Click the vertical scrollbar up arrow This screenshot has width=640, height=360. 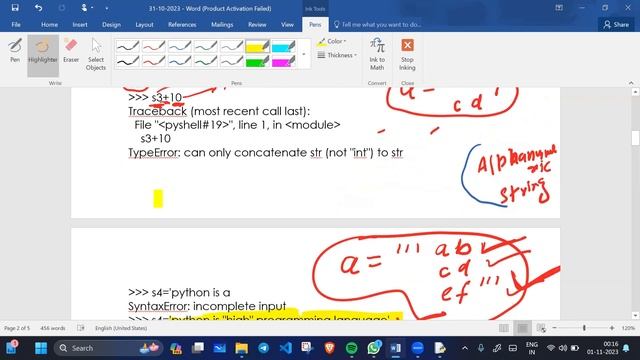coord(635,92)
